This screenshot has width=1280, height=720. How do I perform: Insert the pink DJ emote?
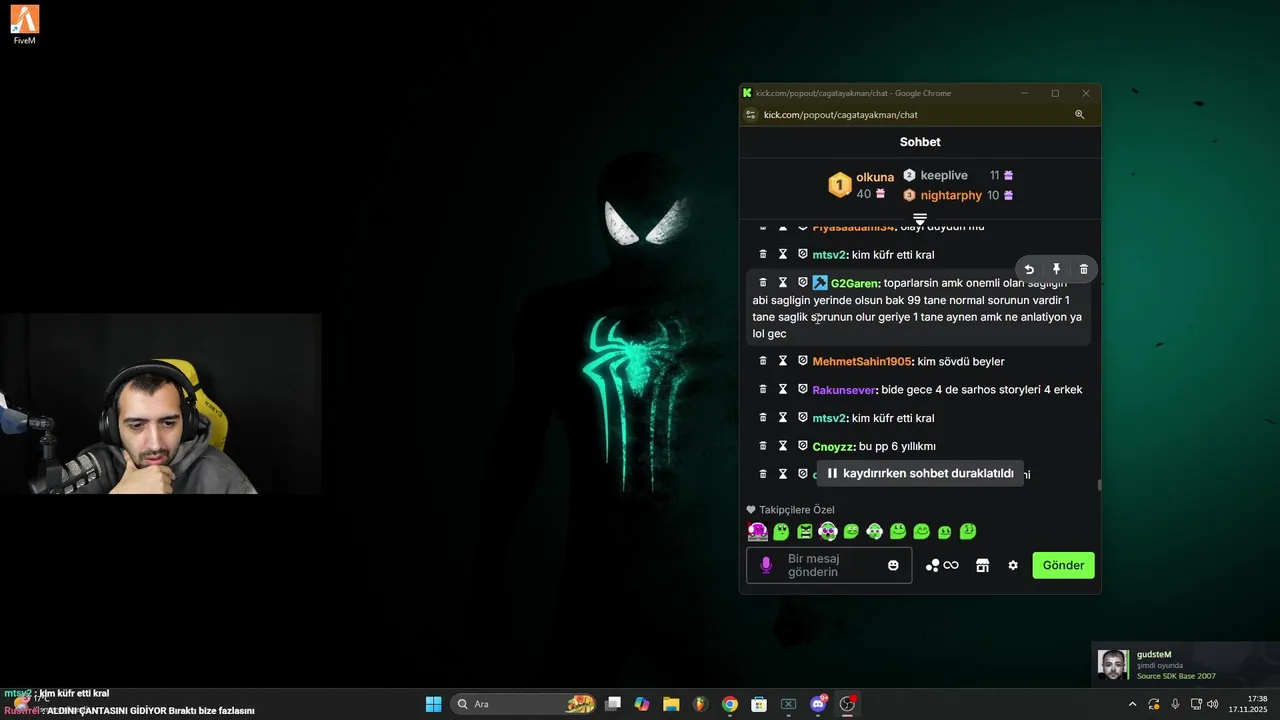pos(758,531)
